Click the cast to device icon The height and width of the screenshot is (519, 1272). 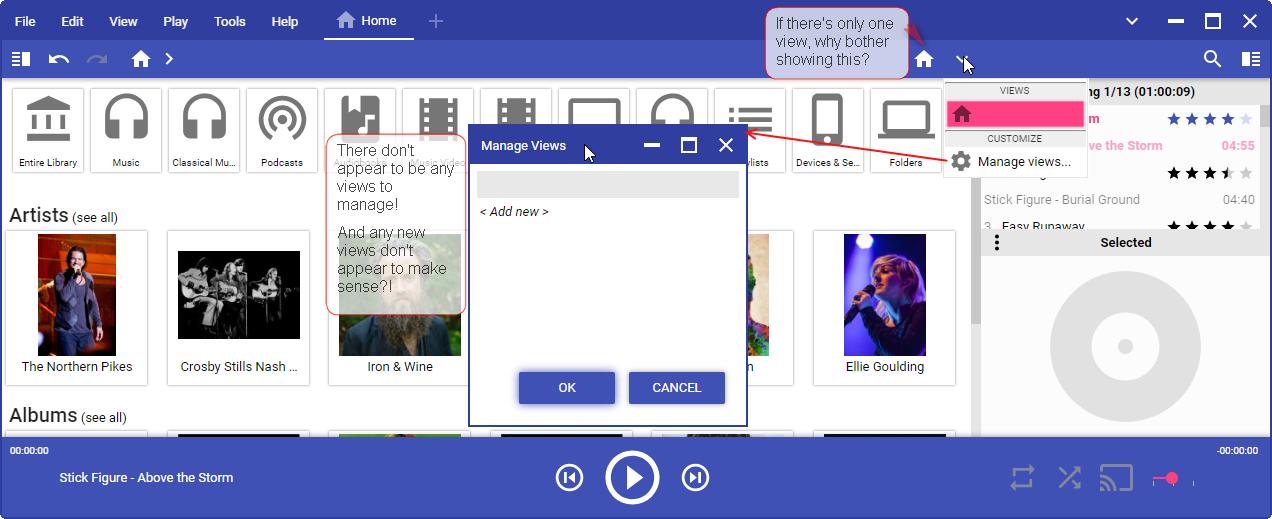(1116, 478)
